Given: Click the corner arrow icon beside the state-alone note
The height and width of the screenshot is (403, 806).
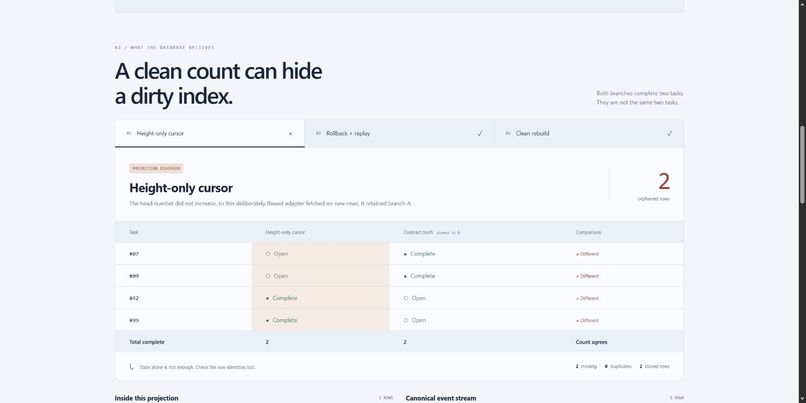Looking at the screenshot, I should point(131,367).
